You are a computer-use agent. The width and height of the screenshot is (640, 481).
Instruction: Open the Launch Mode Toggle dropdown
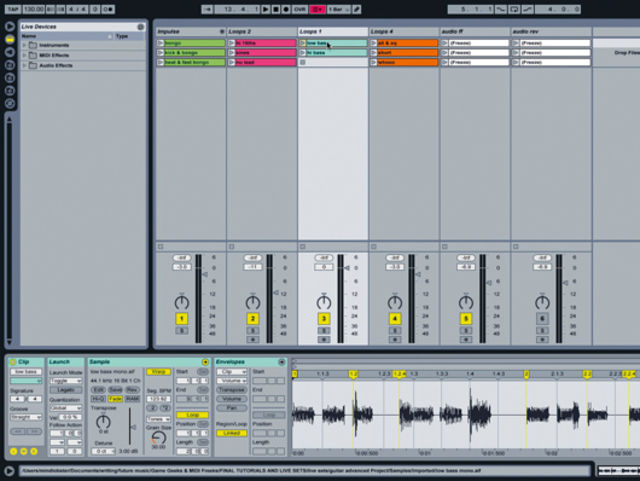pos(65,381)
